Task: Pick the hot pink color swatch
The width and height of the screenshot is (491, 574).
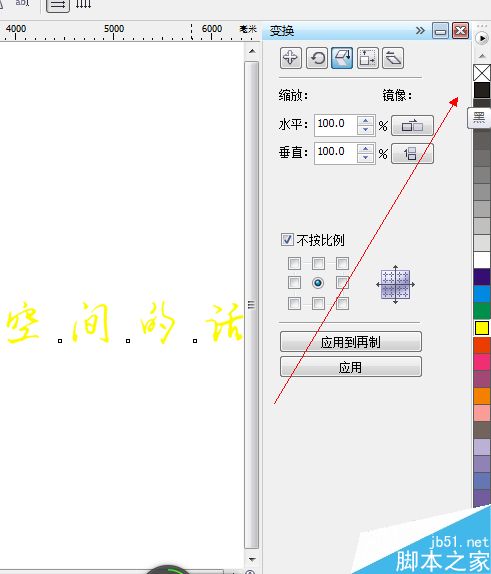Action: pos(482,362)
